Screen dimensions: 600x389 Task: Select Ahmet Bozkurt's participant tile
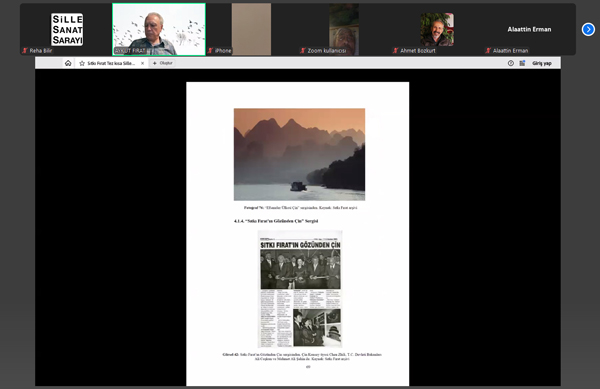[437, 29]
